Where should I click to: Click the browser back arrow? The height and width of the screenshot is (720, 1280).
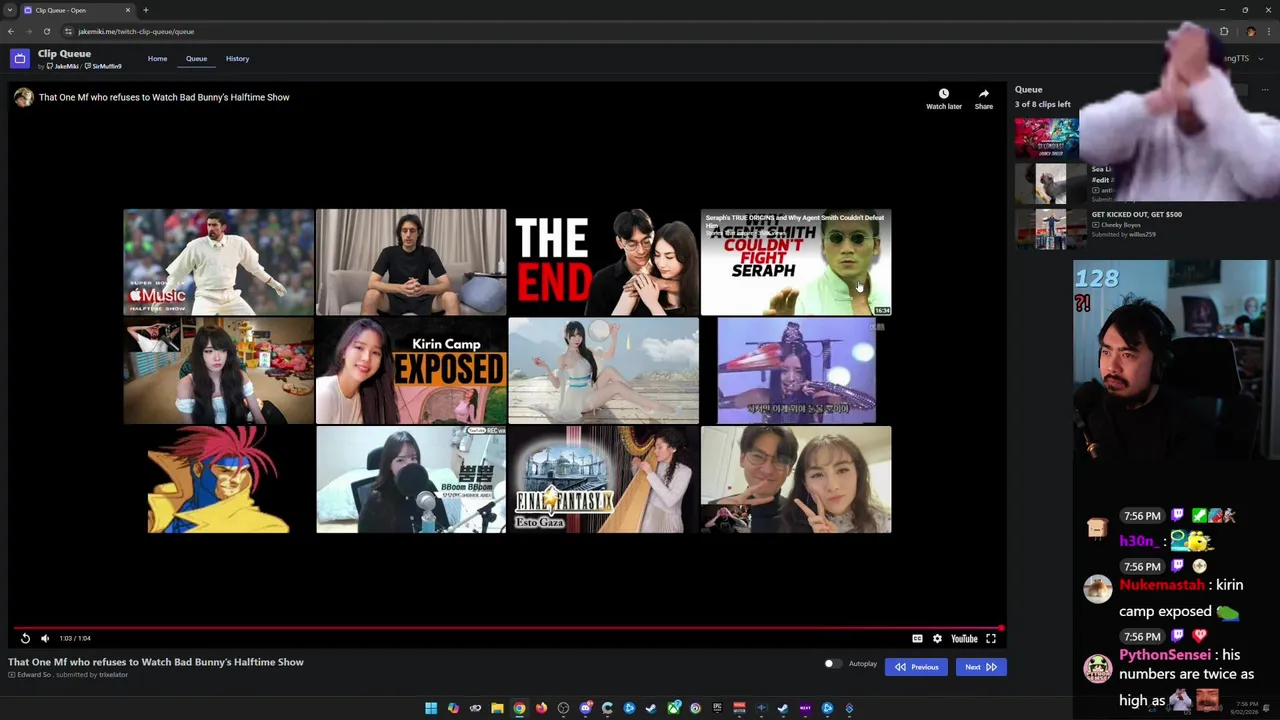click(x=11, y=31)
